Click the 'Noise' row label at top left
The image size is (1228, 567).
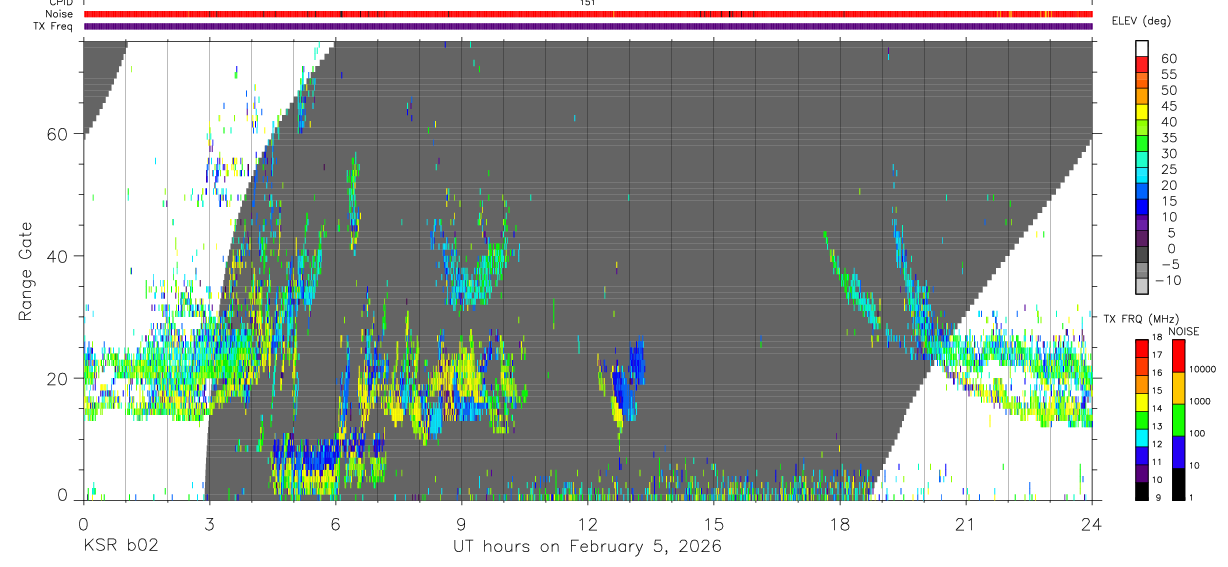pos(61,14)
